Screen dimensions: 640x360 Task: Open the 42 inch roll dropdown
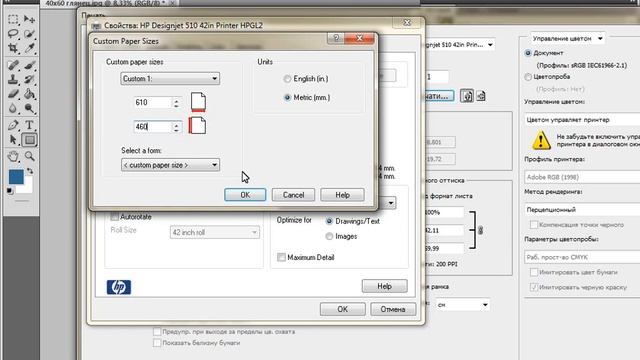[x=215, y=232]
